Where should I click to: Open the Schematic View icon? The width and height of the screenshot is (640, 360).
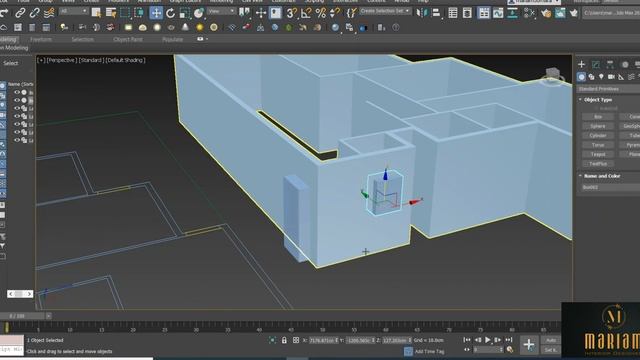tap(513, 13)
